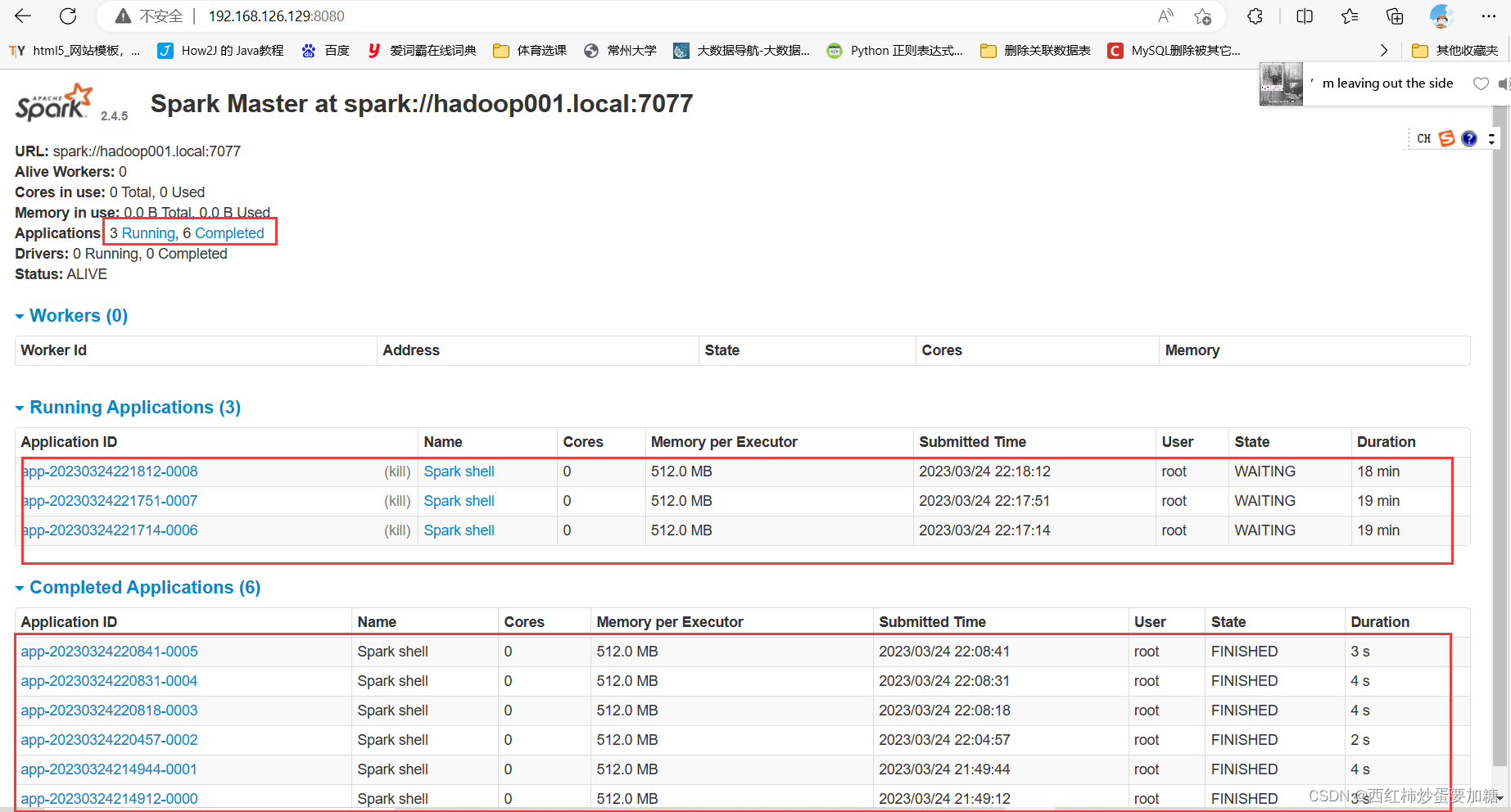
Task: Open Spark shell link for app 0008
Action: [x=459, y=471]
